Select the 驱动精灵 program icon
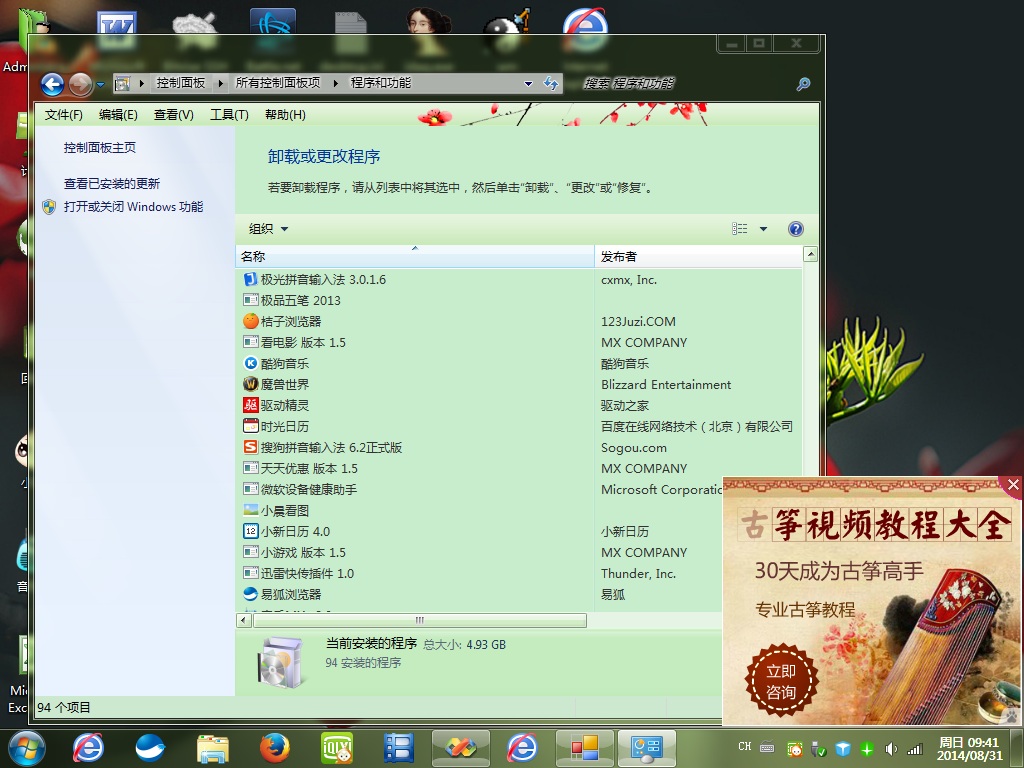1024x768 pixels. click(x=251, y=405)
